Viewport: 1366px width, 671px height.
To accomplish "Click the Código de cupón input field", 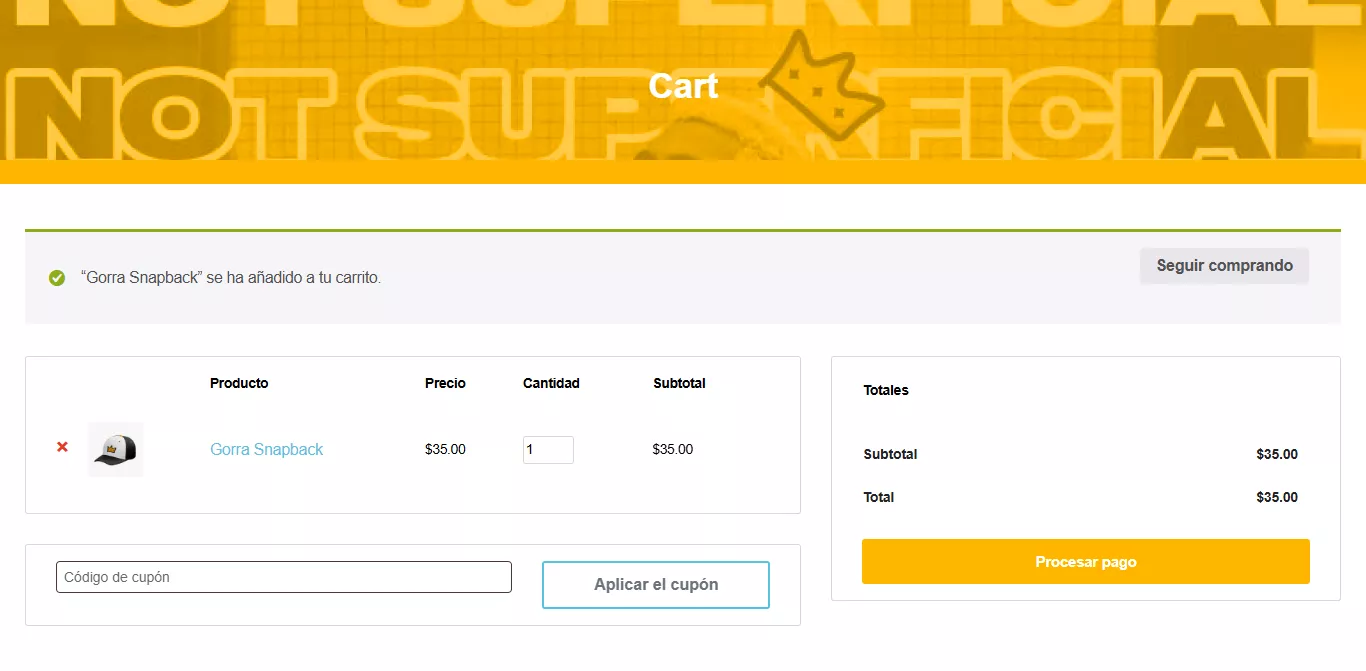I will coord(284,577).
